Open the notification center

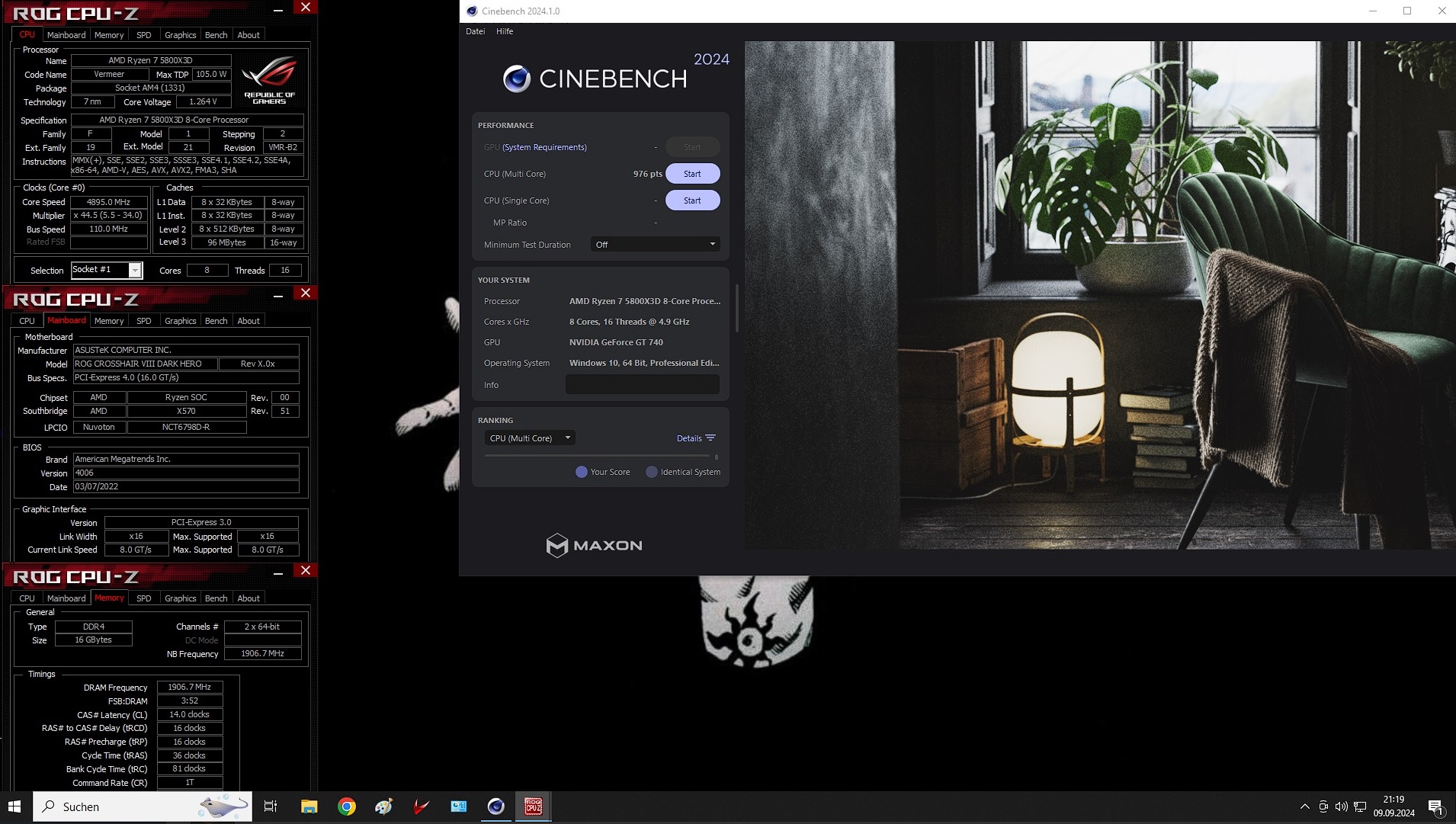click(1436, 806)
